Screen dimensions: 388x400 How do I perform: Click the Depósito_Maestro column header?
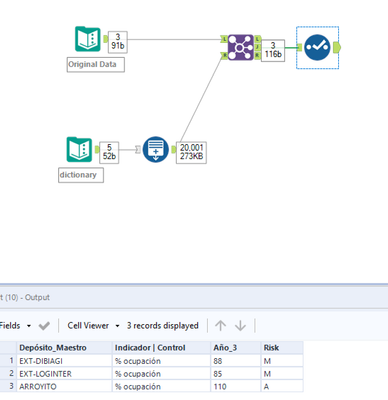[x=64, y=348]
